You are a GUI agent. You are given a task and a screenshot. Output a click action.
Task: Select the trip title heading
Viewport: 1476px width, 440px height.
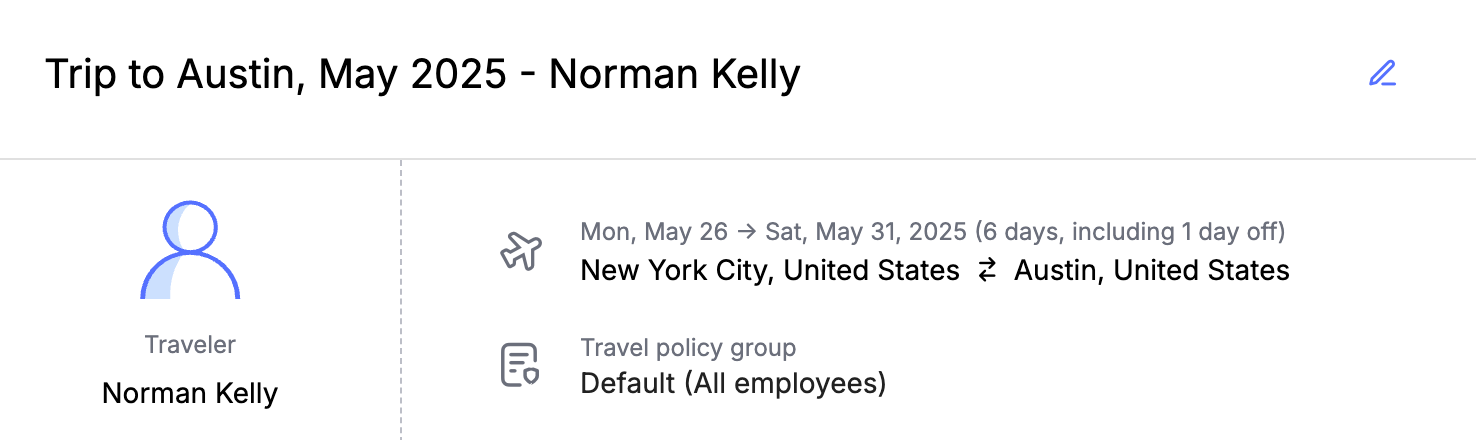(x=423, y=75)
